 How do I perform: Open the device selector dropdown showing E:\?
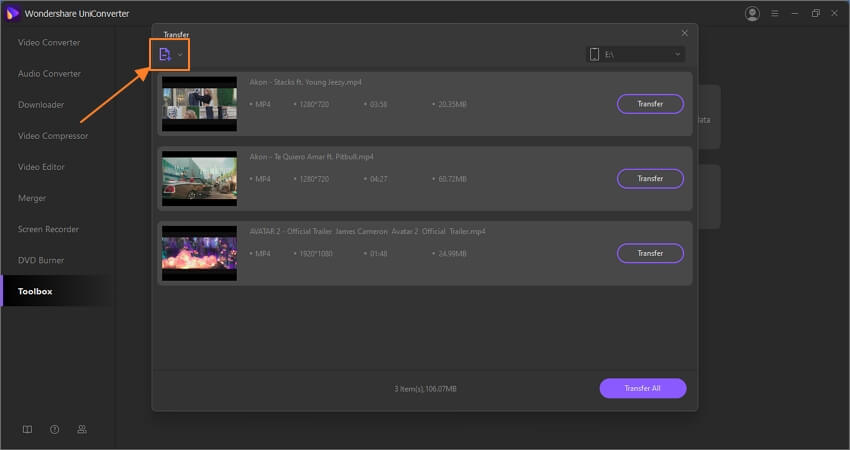[635, 54]
